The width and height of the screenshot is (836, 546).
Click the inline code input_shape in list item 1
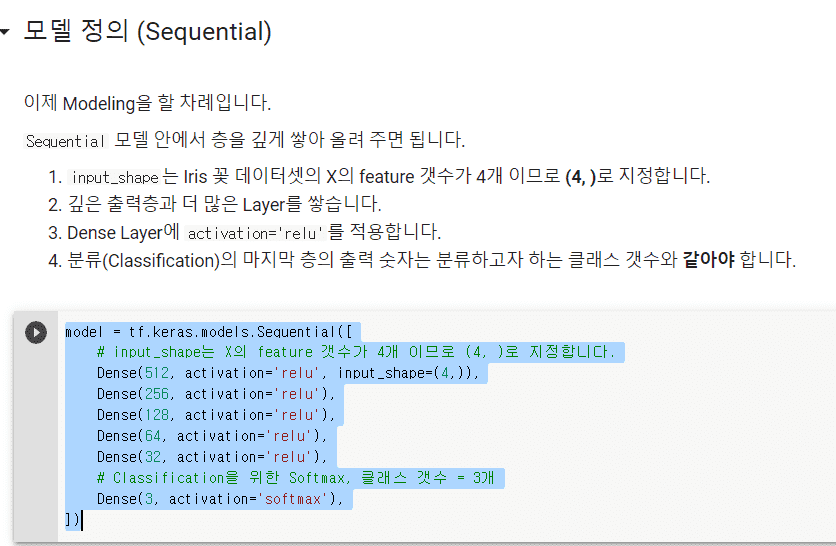pyautogui.click(x=115, y=177)
